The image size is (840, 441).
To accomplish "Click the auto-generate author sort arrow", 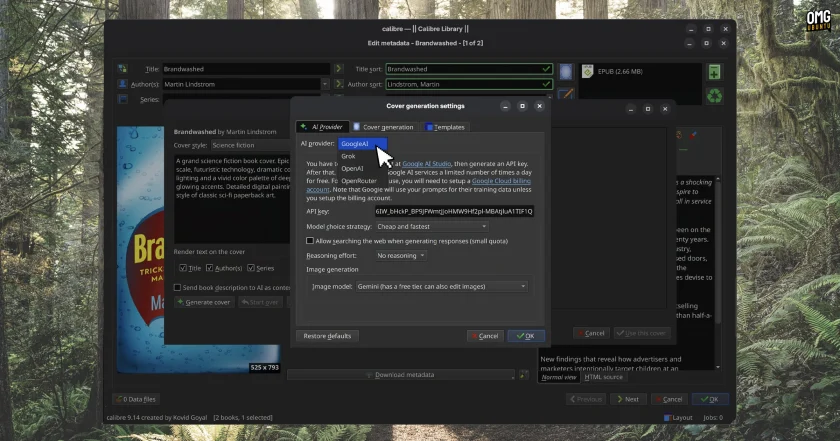I will point(339,84).
